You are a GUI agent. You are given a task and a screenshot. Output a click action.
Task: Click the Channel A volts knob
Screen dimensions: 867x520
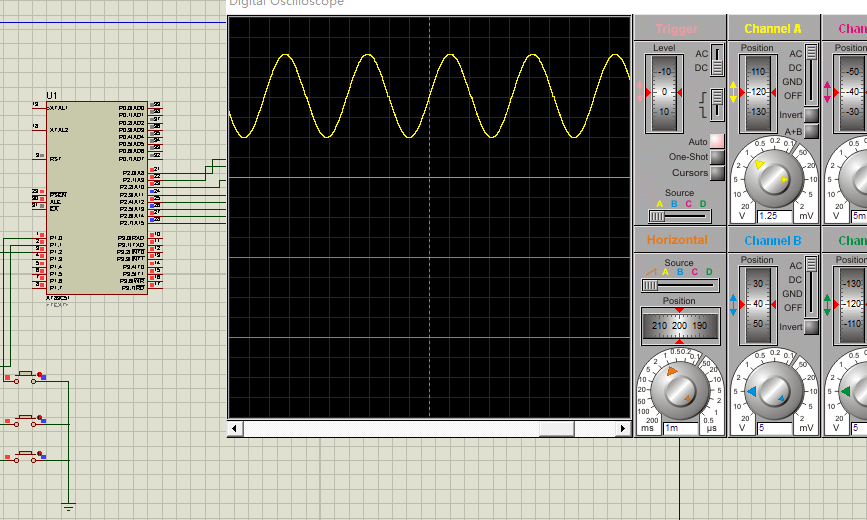(773, 178)
